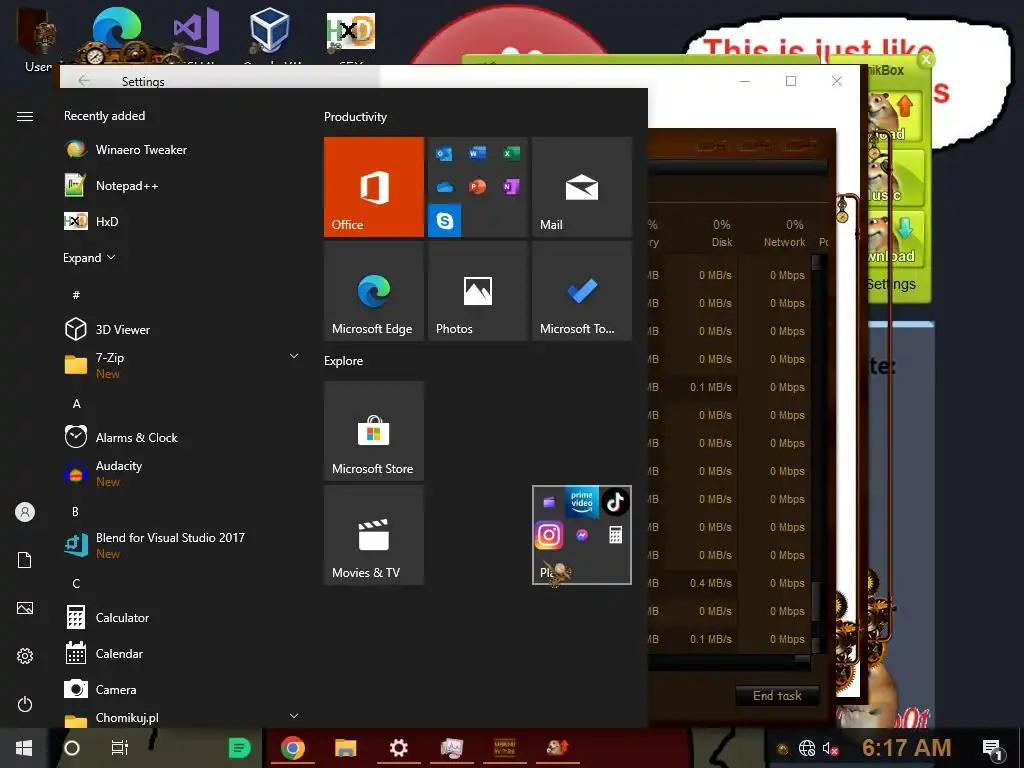The image size is (1024, 768).
Task: Open ChomikBox Settings link
Action: coord(891,284)
